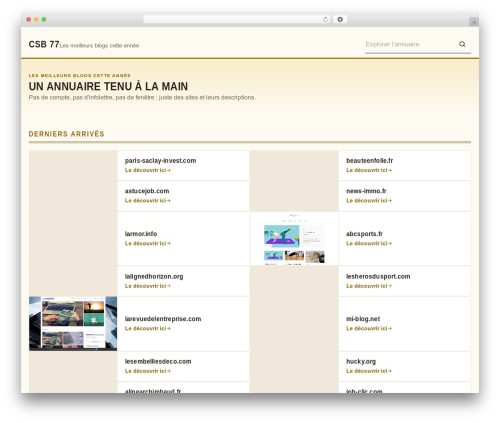
Task: Click Le découvrir ici under abcsports.fr
Action: point(369,243)
